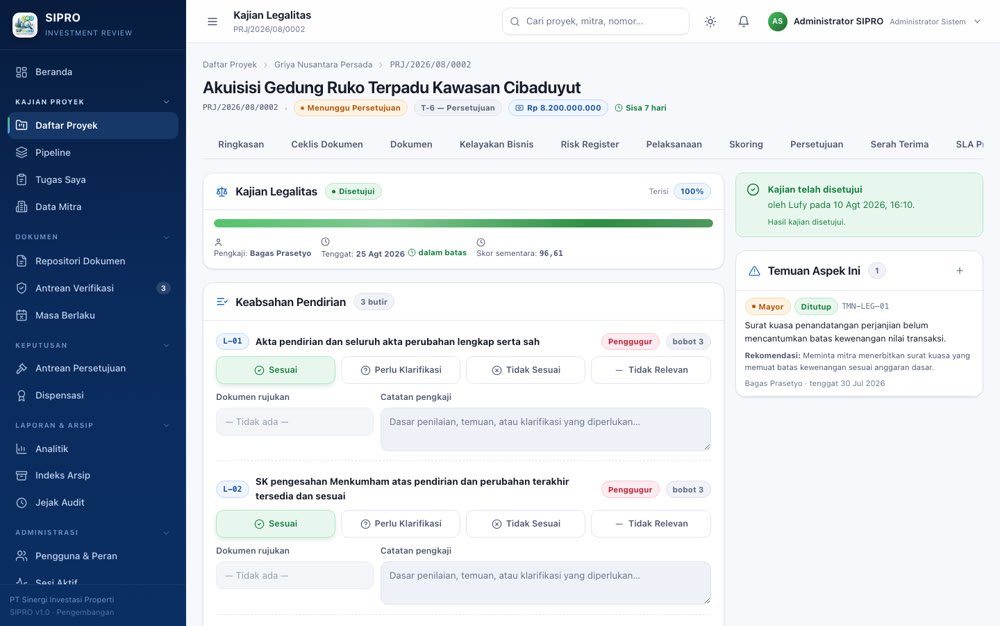The image size is (1000, 626).
Task: Select Tidak Sesuai for item L-02
Action: pos(526,524)
